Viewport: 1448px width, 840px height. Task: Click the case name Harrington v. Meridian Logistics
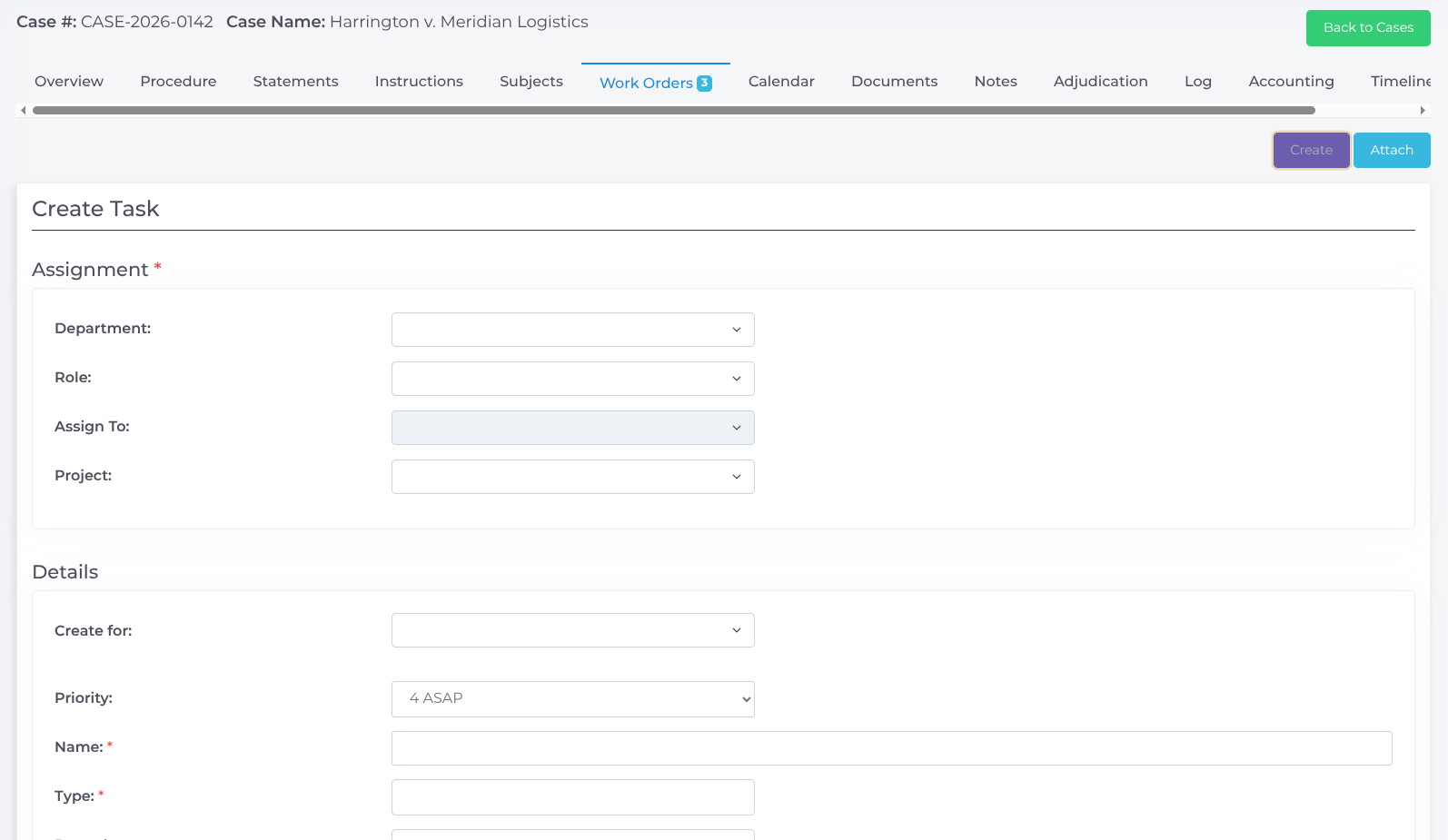(459, 22)
